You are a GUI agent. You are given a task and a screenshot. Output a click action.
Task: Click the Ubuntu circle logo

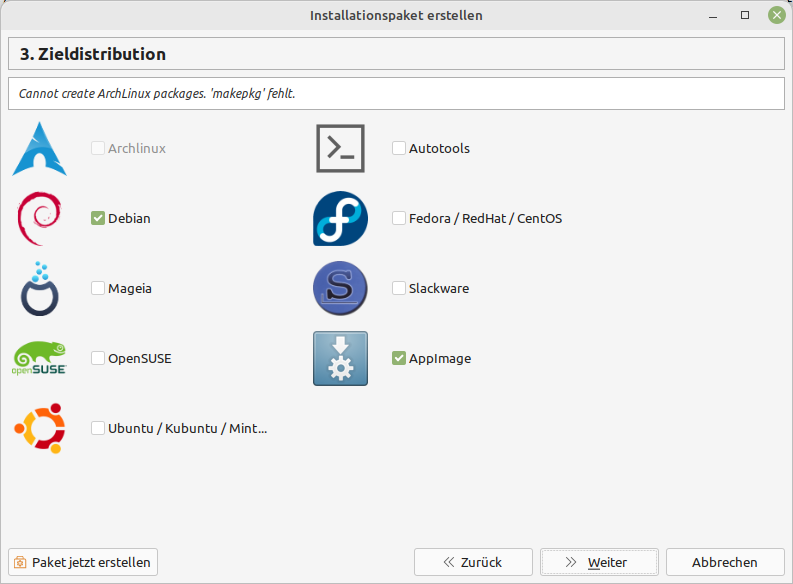(x=40, y=428)
